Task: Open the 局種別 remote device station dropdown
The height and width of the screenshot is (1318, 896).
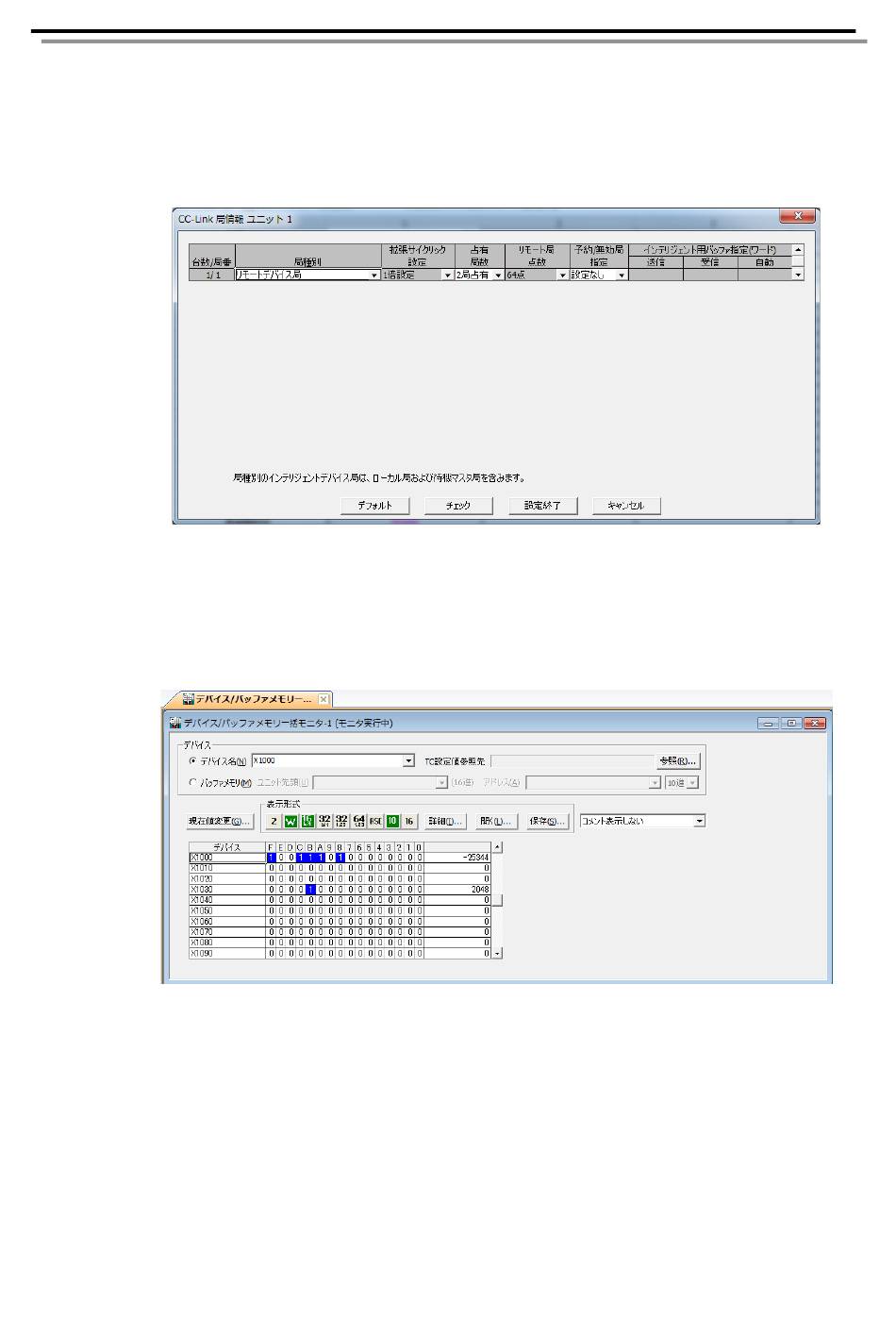Action: pos(373,275)
